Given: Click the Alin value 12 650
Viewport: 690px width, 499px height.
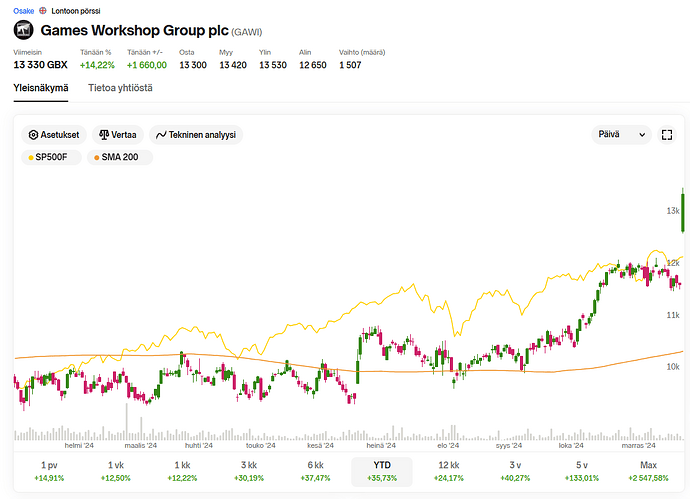Looking at the screenshot, I should click(313, 65).
